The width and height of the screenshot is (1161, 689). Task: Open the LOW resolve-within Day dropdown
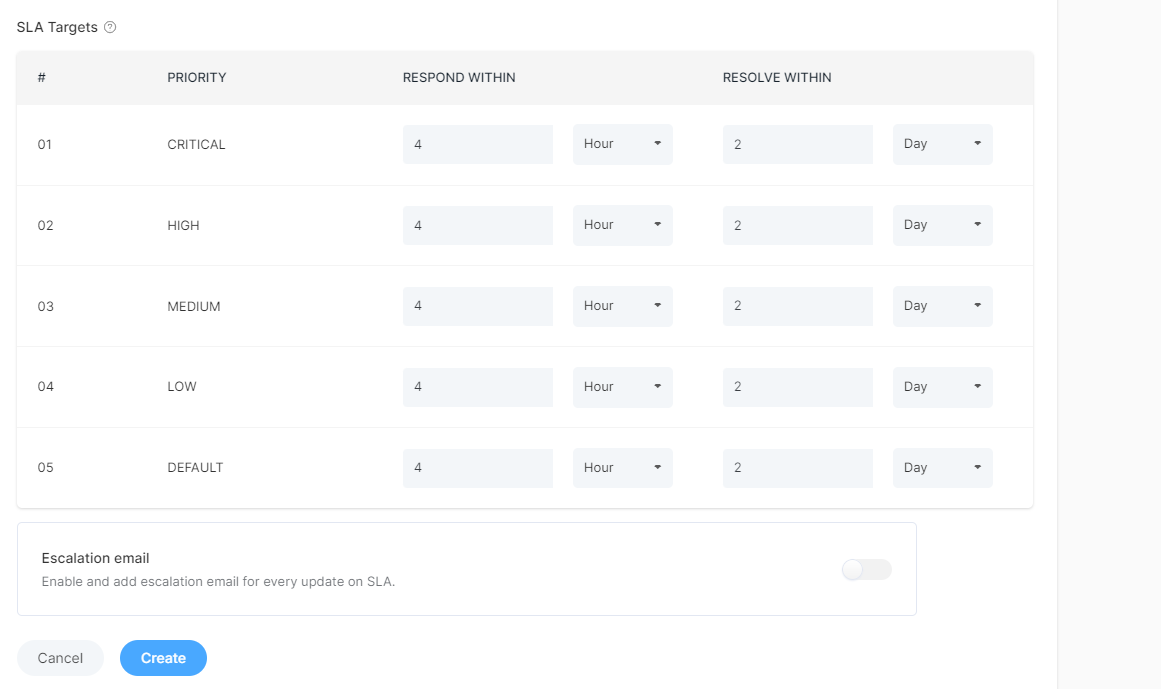[943, 387]
